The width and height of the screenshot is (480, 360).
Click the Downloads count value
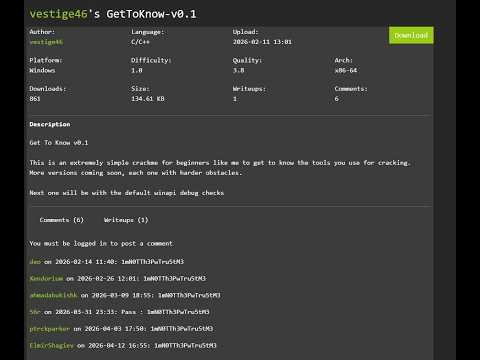(x=35, y=99)
